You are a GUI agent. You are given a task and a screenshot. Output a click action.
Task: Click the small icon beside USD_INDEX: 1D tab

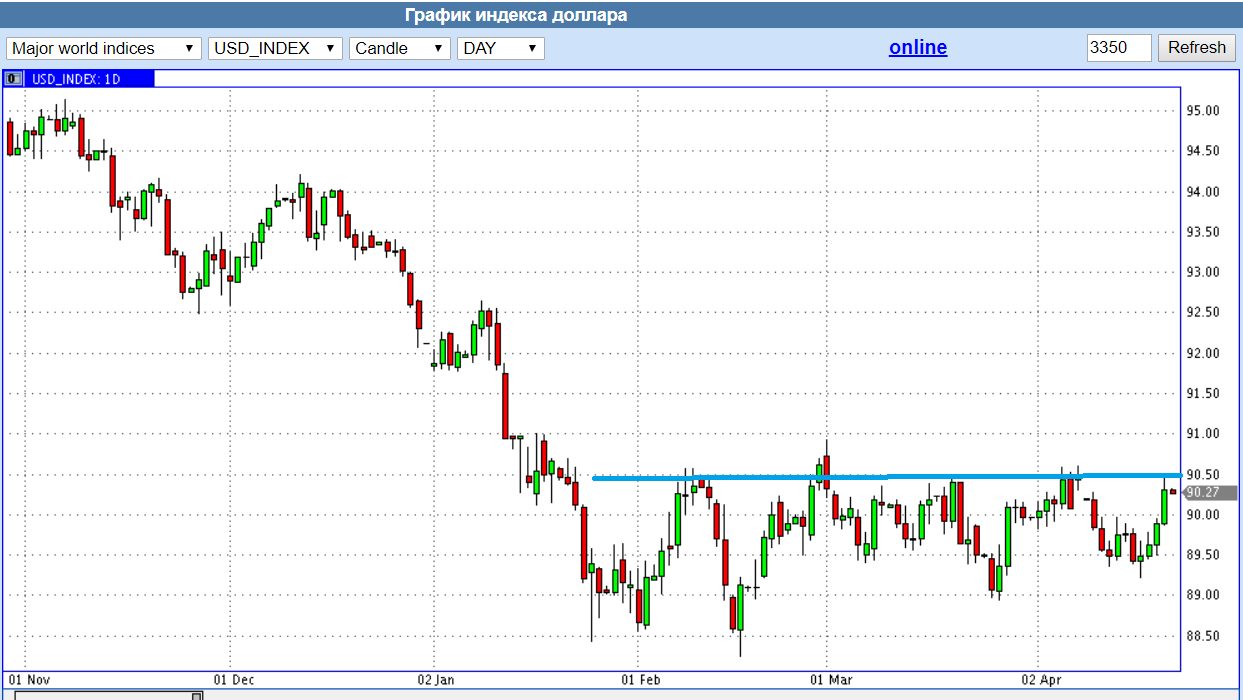[x=15, y=78]
